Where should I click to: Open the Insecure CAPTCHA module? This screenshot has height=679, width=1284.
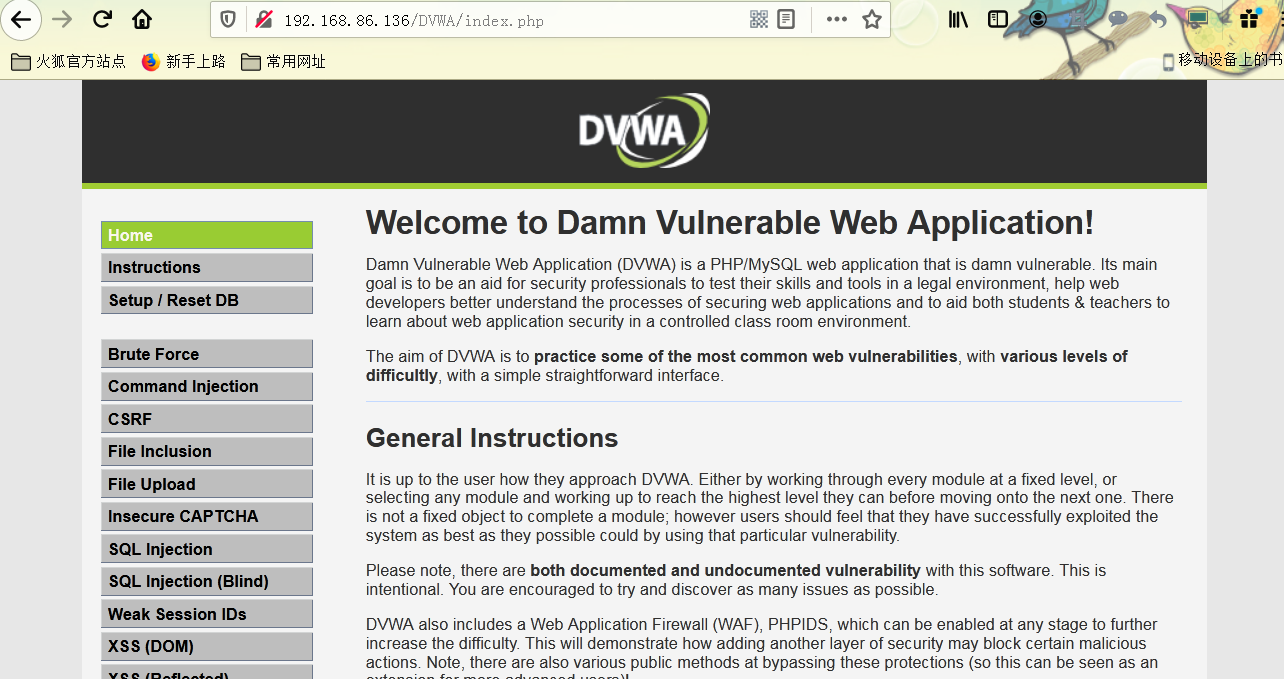[207, 516]
